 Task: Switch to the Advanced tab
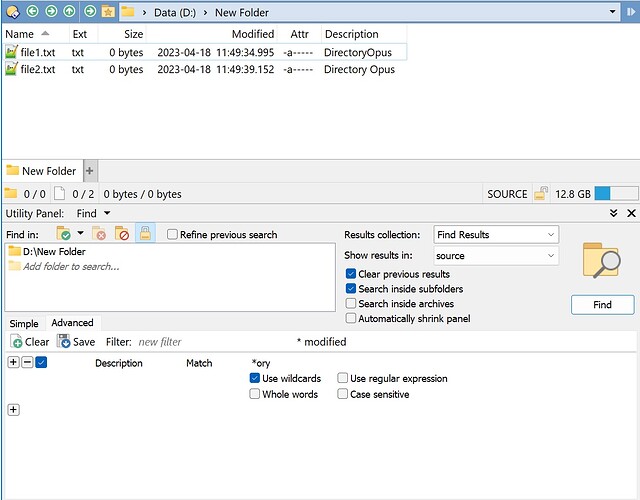73,323
